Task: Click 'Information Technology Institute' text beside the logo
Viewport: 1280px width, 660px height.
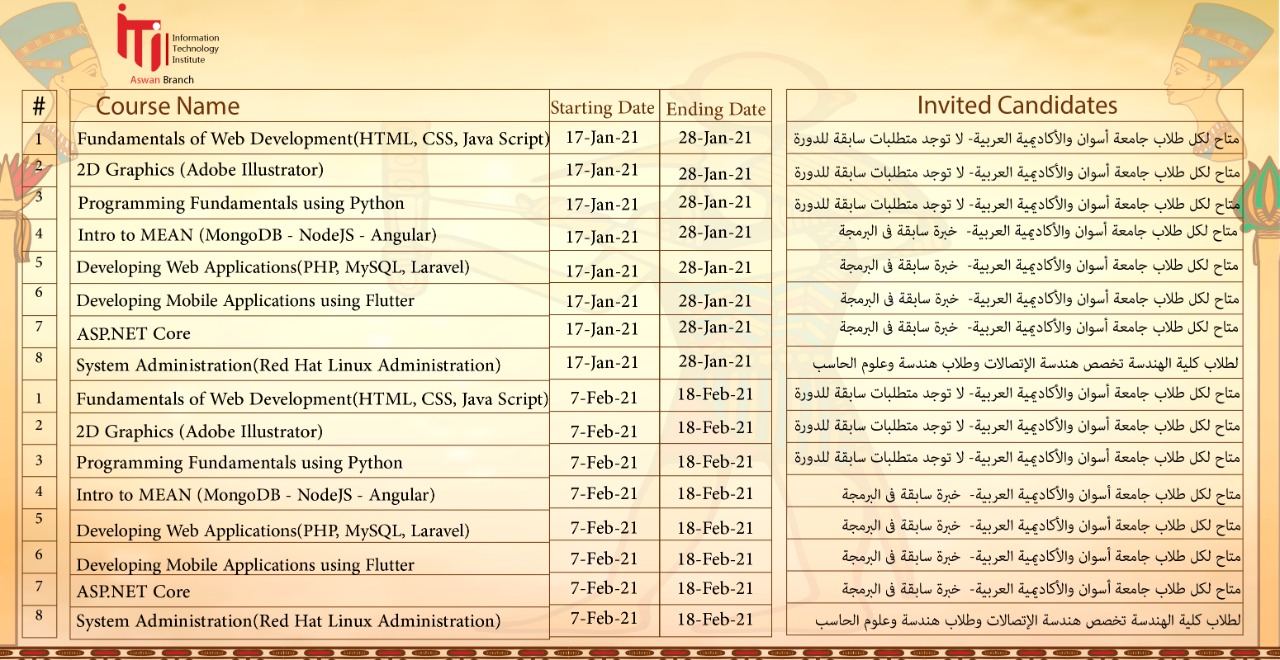Action: pyautogui.click(x=194, y=48)
